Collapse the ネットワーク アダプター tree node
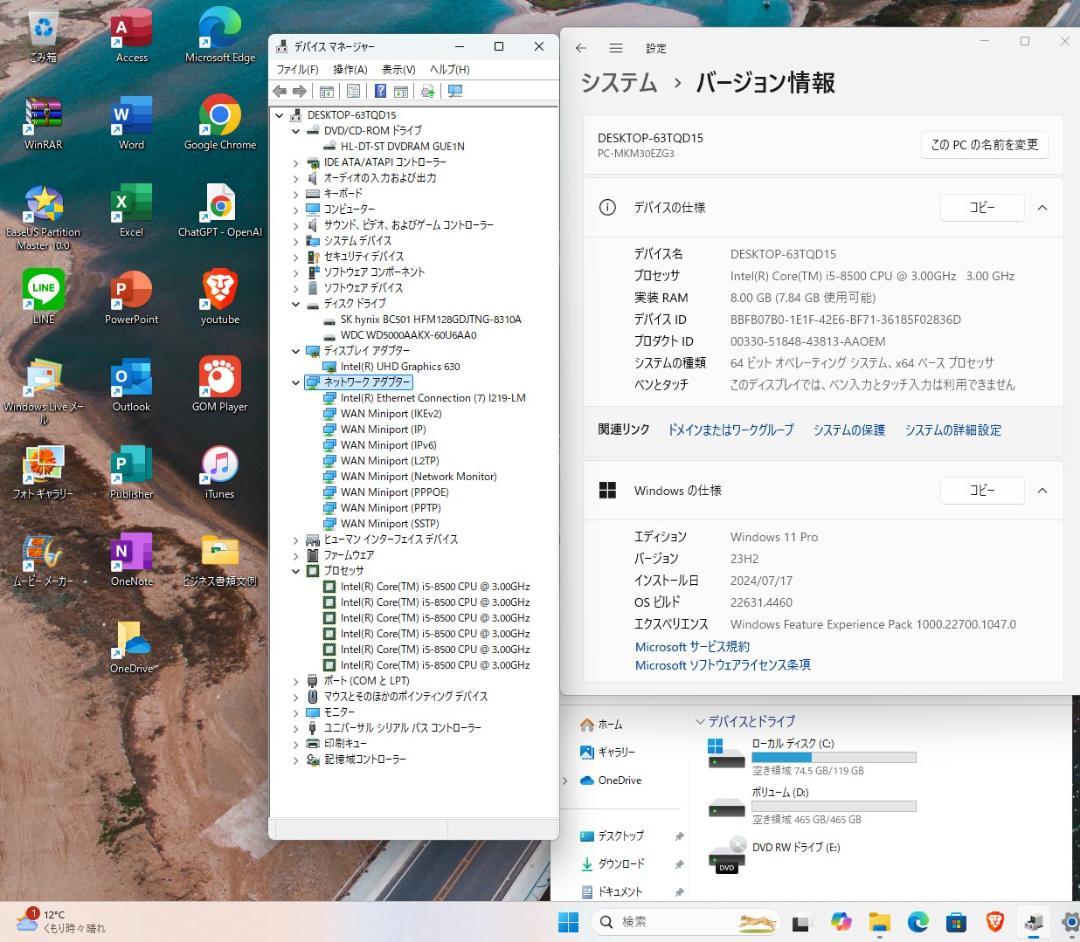Viewport: 1080px width, 942px height. 294,382
